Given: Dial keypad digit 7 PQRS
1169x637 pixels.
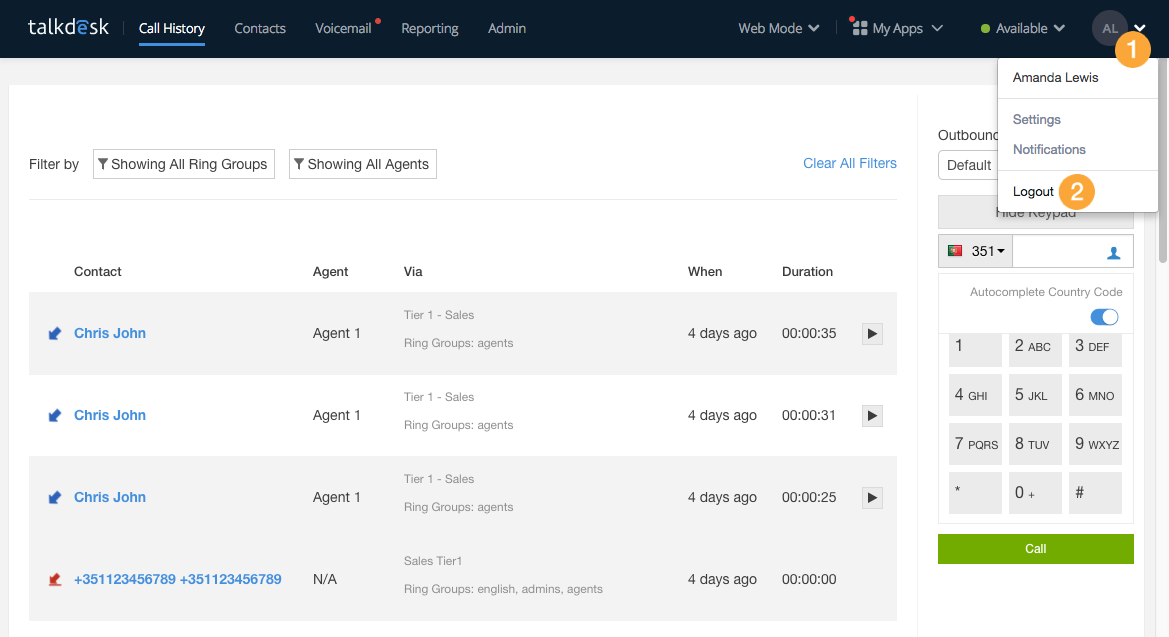Looking at the screenshot, I should coord(975,444).
